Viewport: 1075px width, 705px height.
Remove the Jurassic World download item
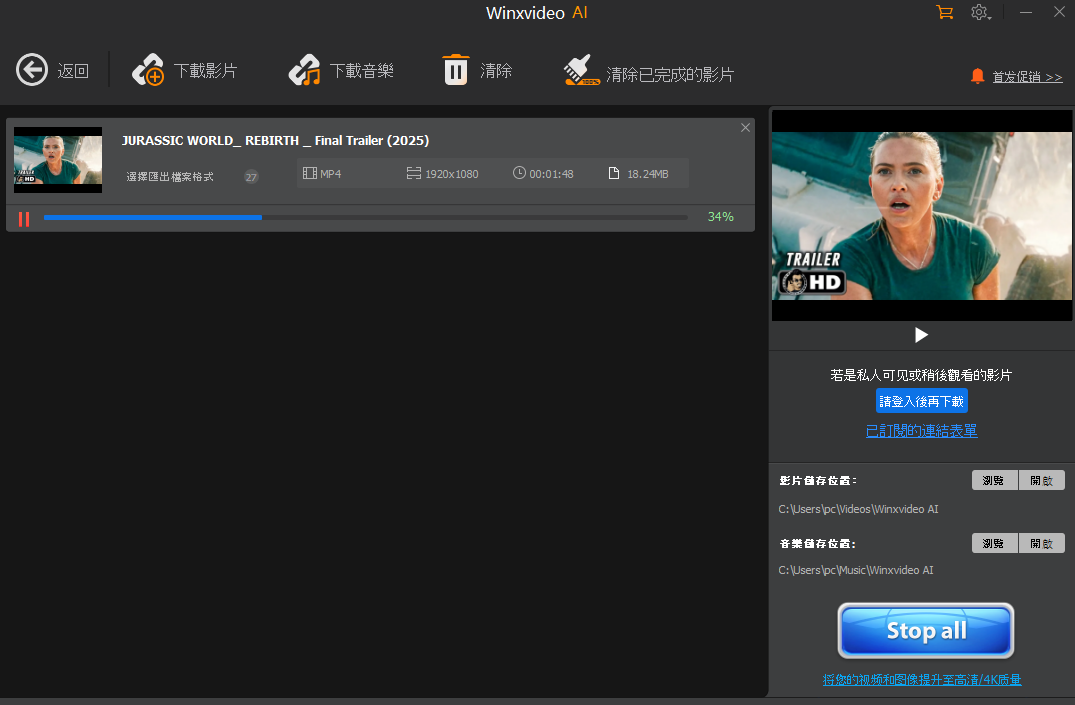(745, 128)
